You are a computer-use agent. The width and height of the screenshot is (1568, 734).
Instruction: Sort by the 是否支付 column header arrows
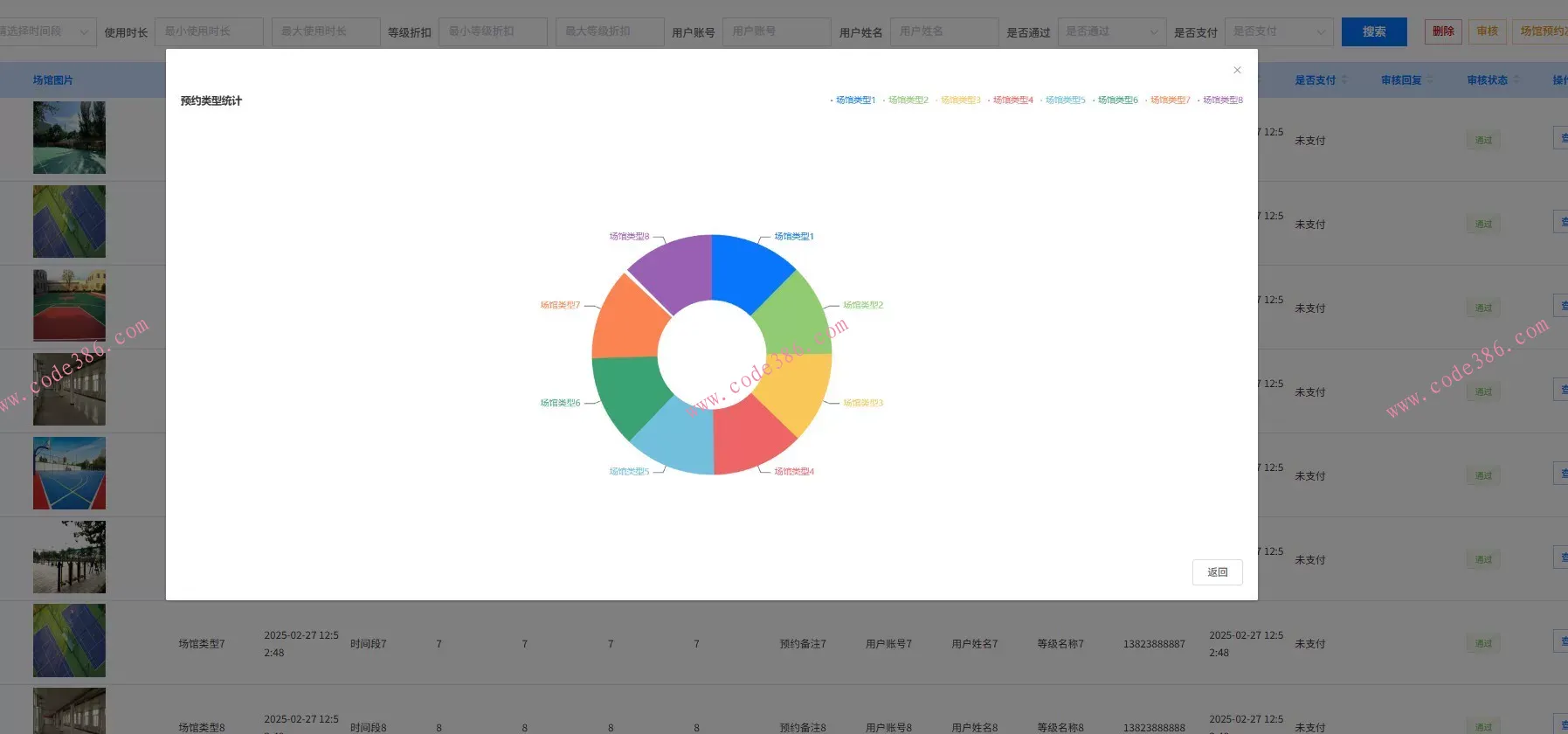coord(1344,80)
